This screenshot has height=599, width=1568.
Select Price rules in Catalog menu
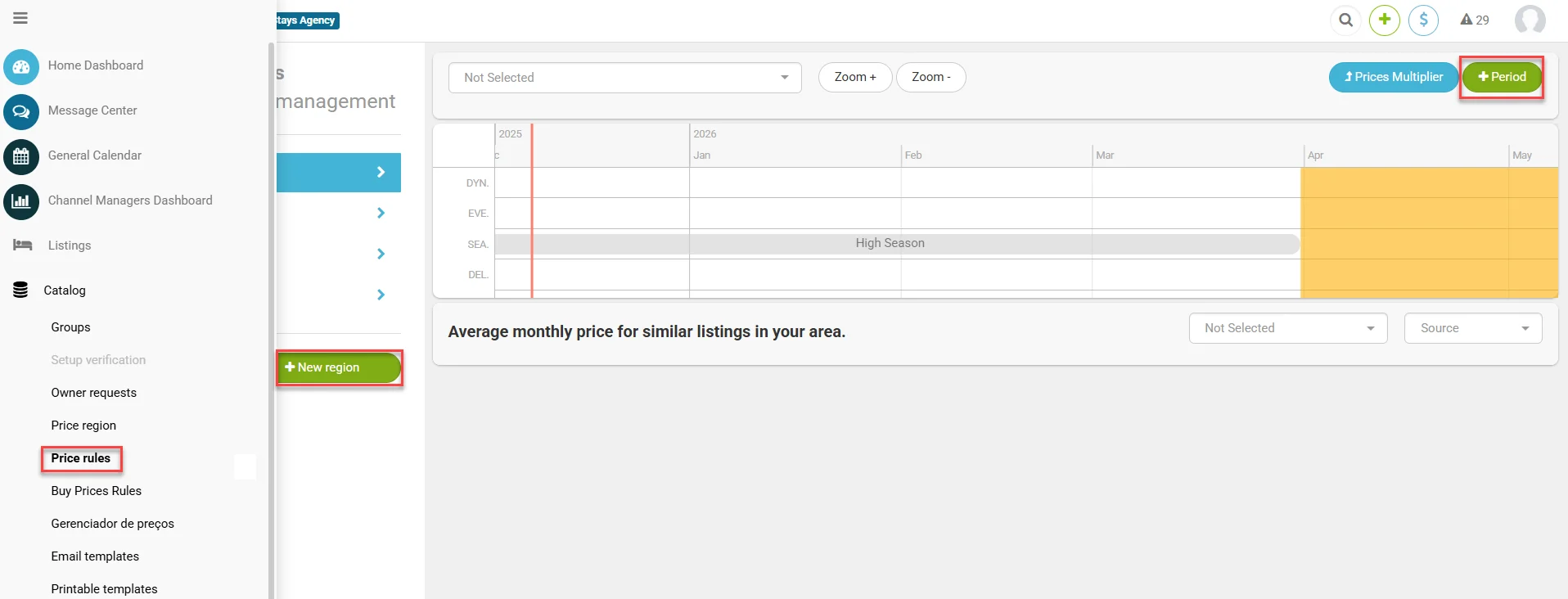point(81,458)
